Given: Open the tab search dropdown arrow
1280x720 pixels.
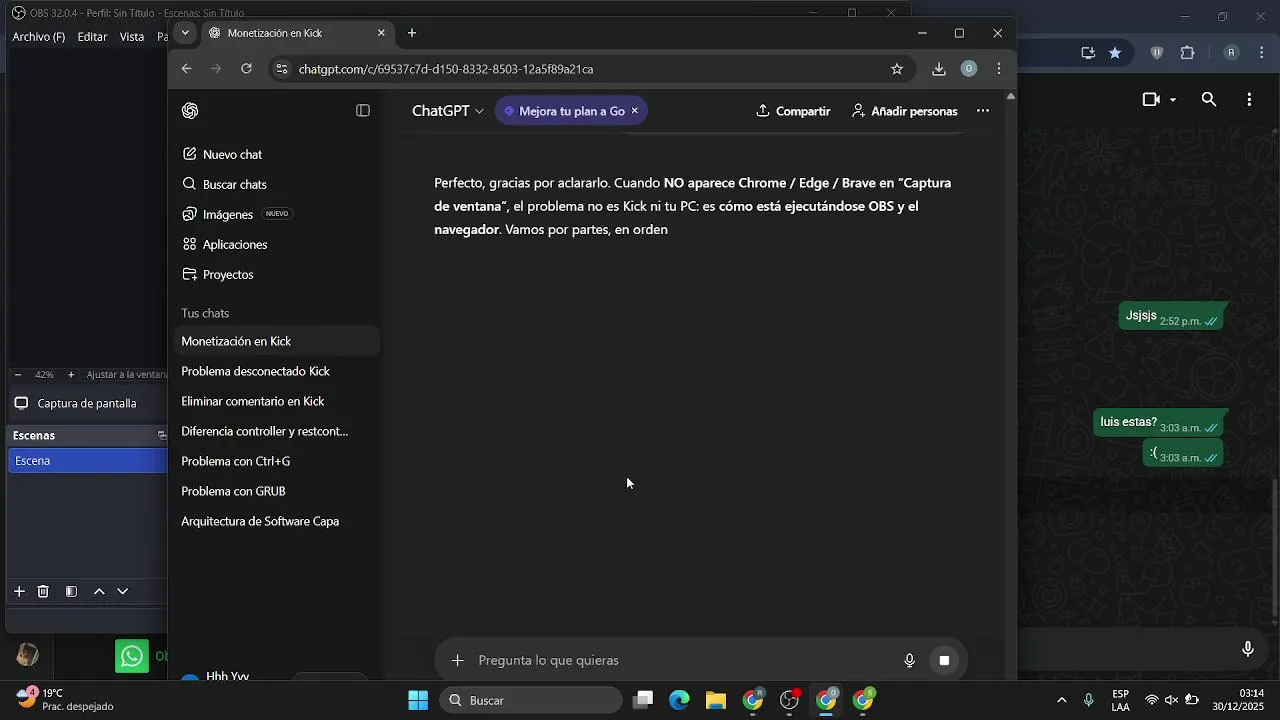Looking at the screenshot, I should (185, 33).
